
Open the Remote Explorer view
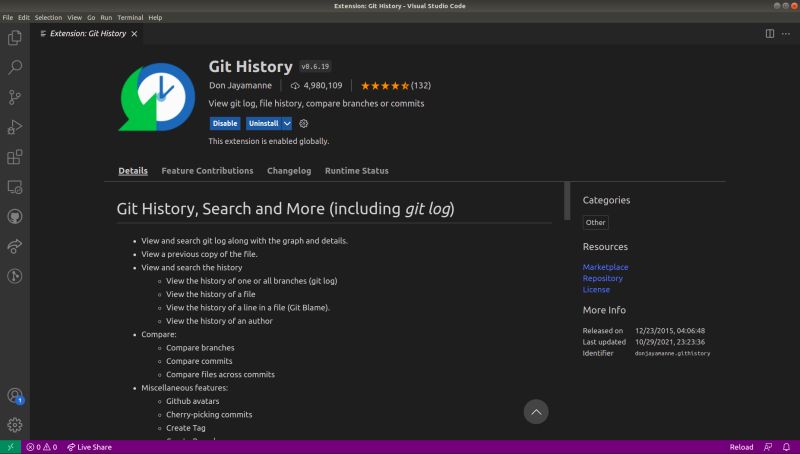tap(15, 187)
